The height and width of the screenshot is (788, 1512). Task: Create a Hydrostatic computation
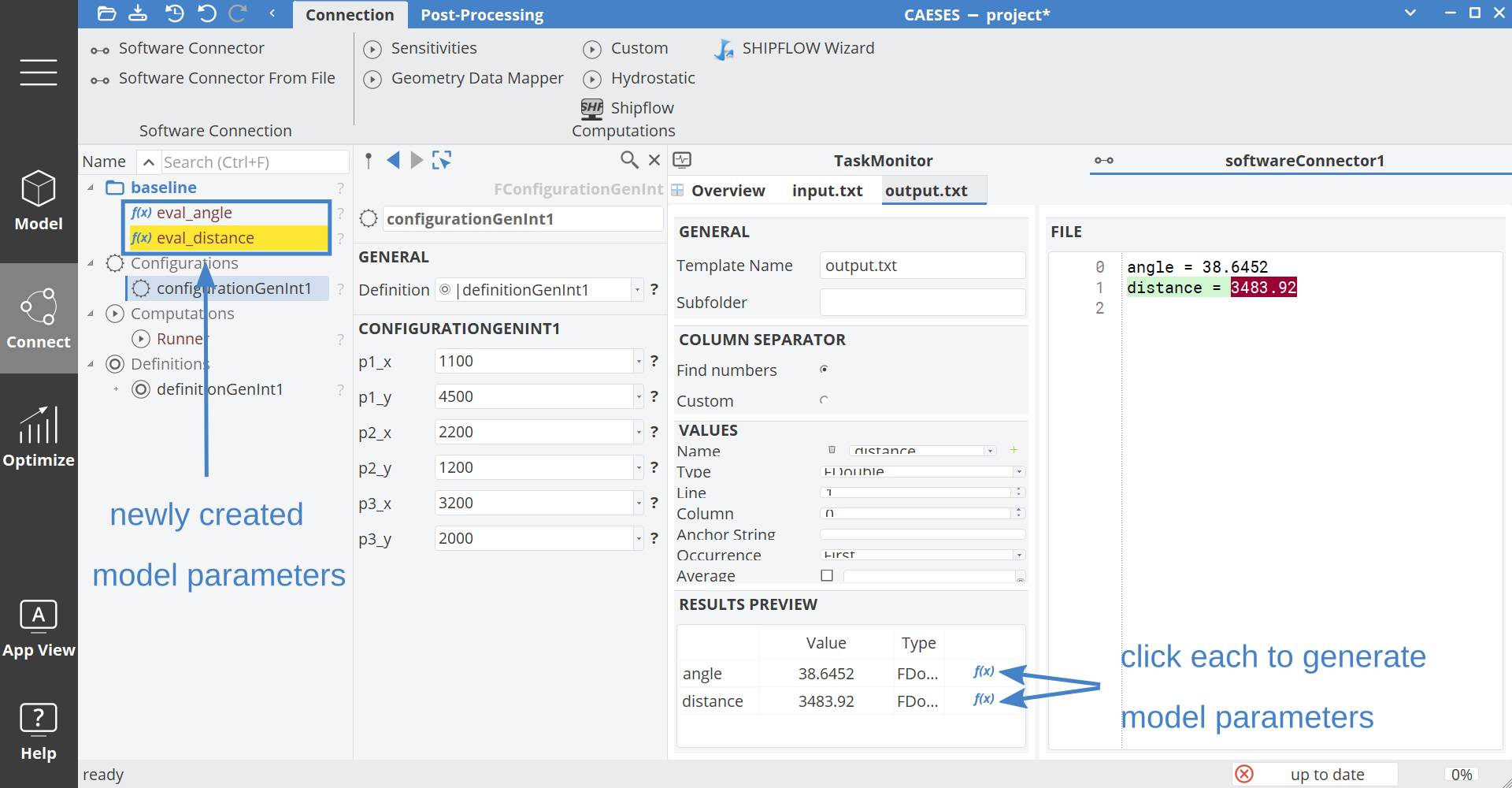639,79
